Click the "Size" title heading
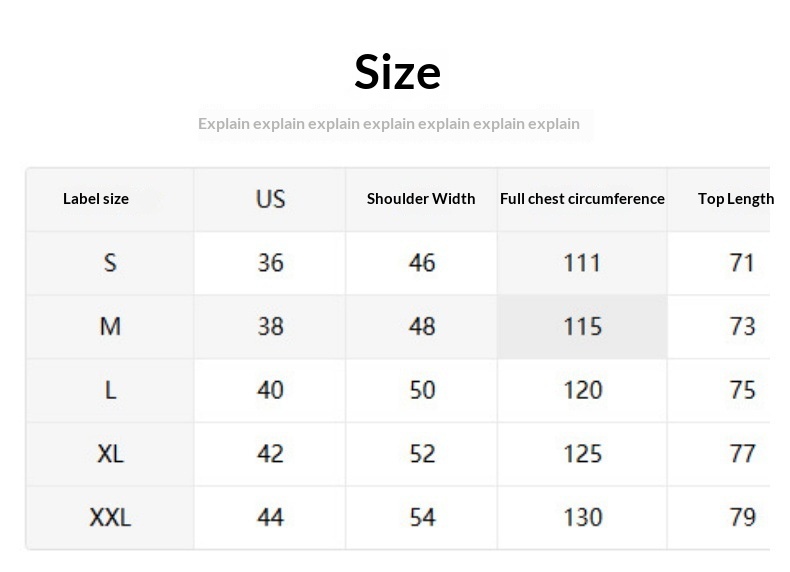Viewport: 790px width, 572px height. (397, 72)
